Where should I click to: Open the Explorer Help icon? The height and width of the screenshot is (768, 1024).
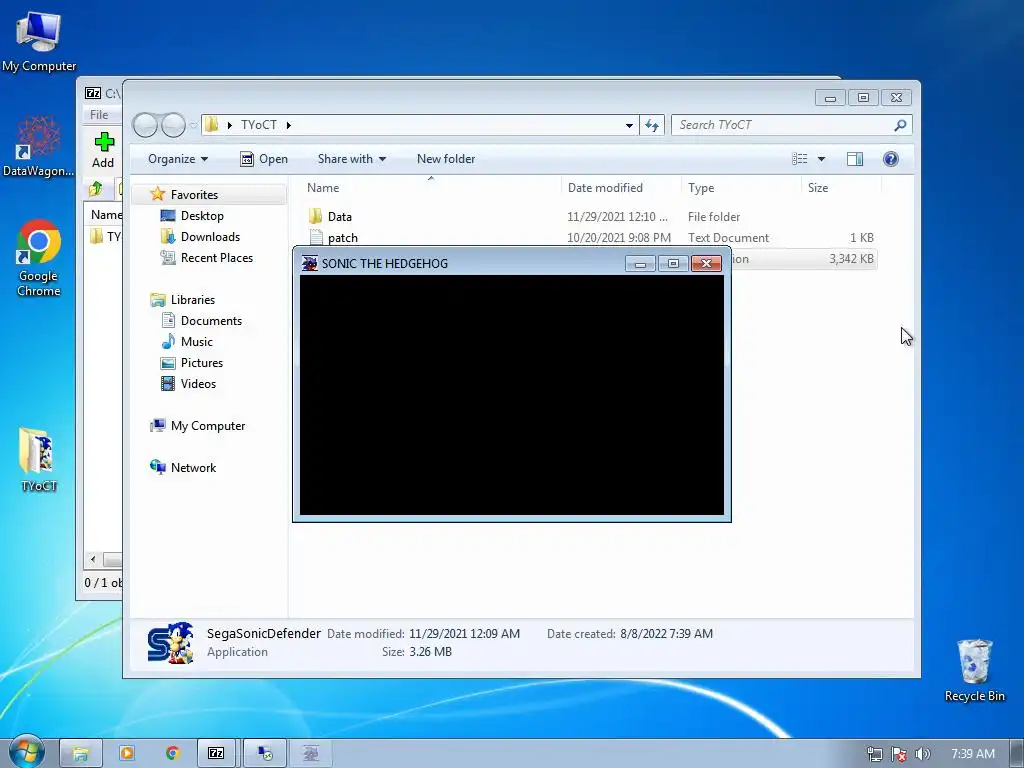pyautogui.click(x=891, y=159)
